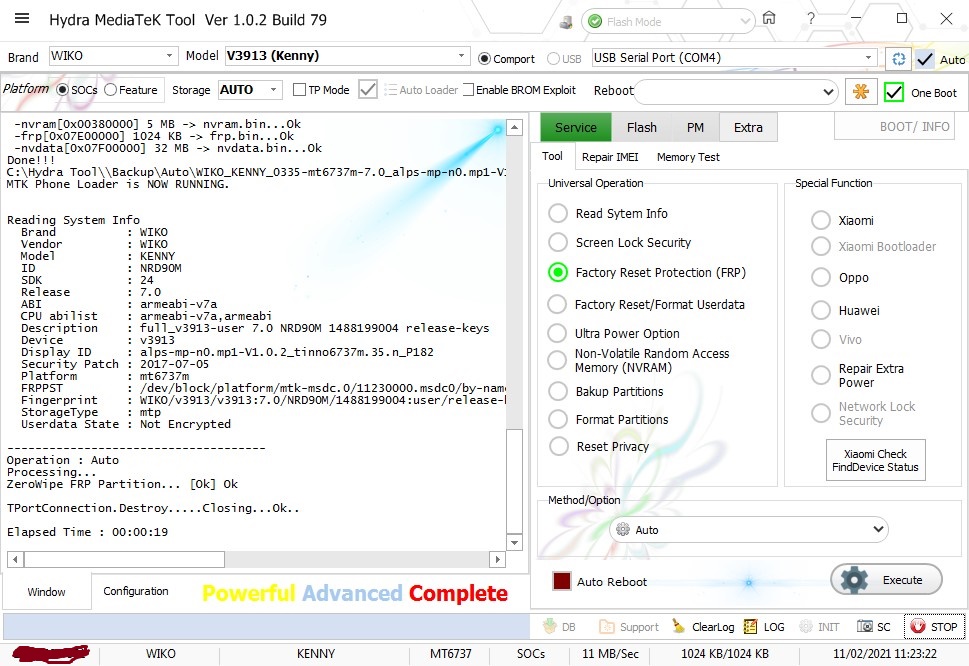Open the hamburger menu
969x666 pixels.
[x=22, y=19]
